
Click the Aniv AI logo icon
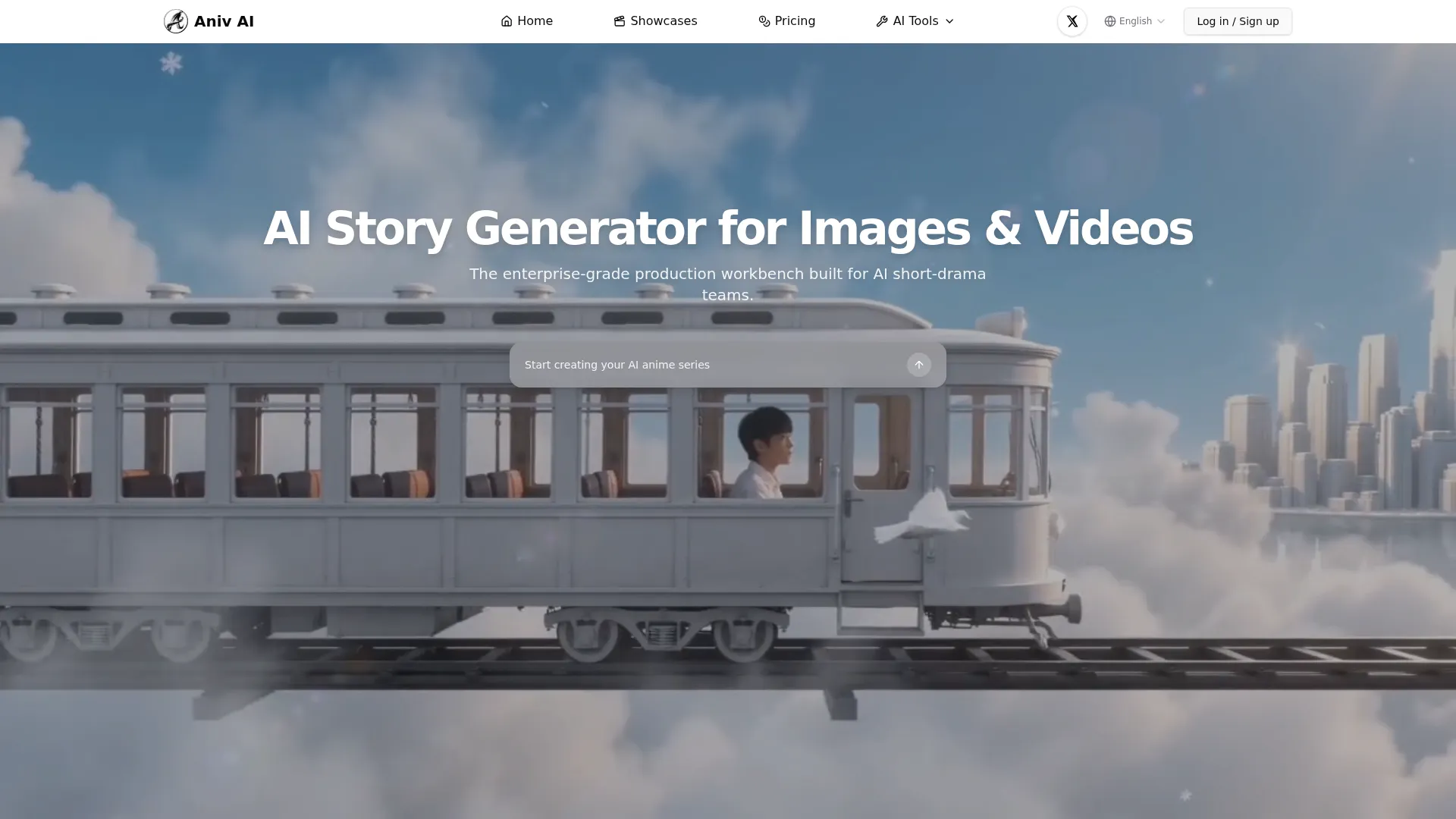(176, 21)
